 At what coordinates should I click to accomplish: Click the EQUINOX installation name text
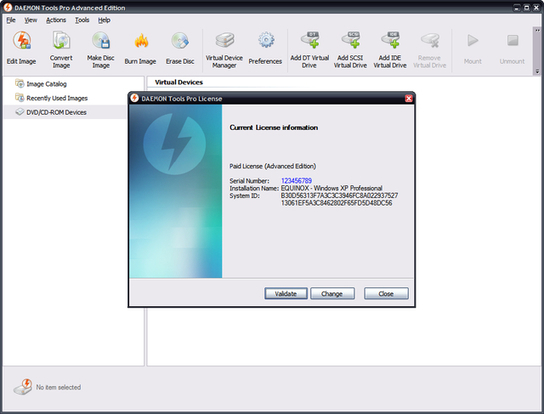tap(331, 188)
